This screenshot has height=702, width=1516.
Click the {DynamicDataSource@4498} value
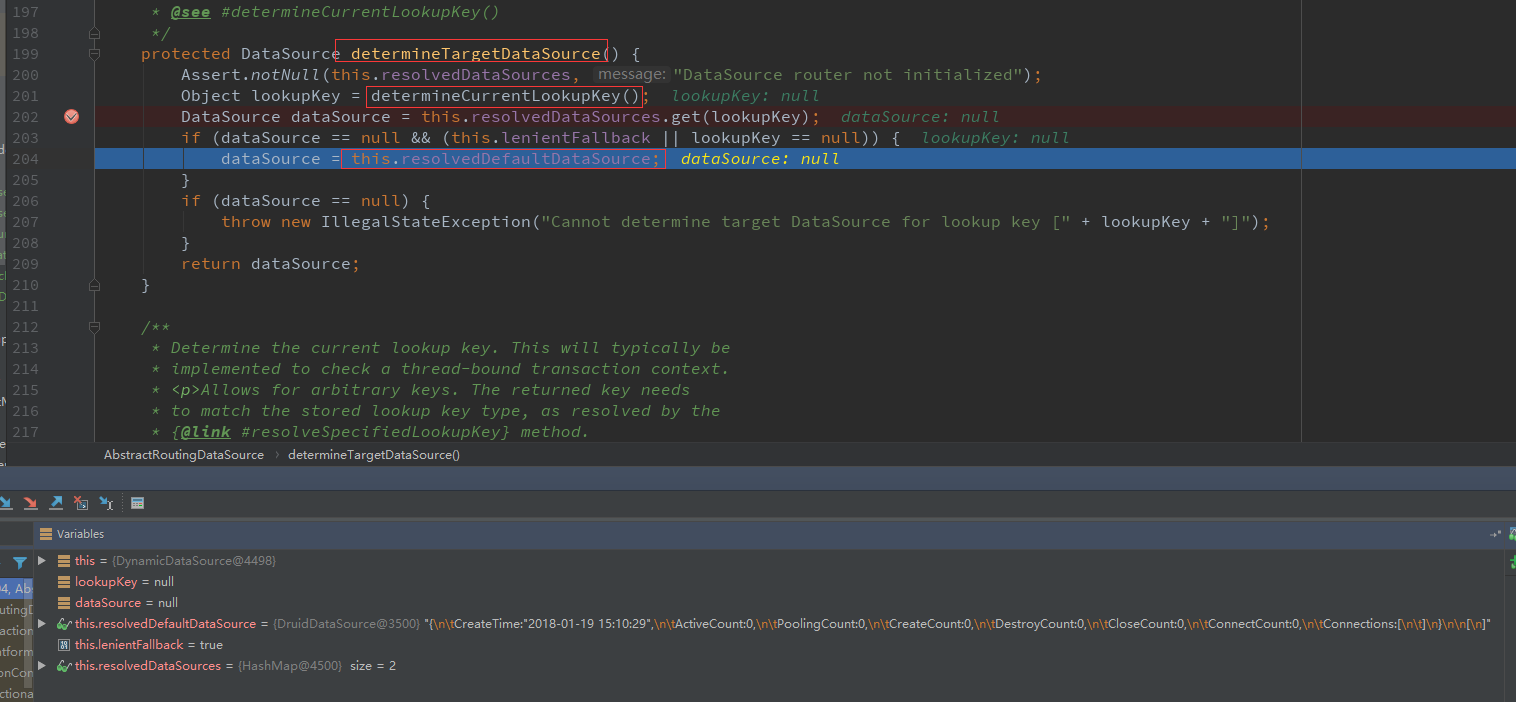(193, 561)
